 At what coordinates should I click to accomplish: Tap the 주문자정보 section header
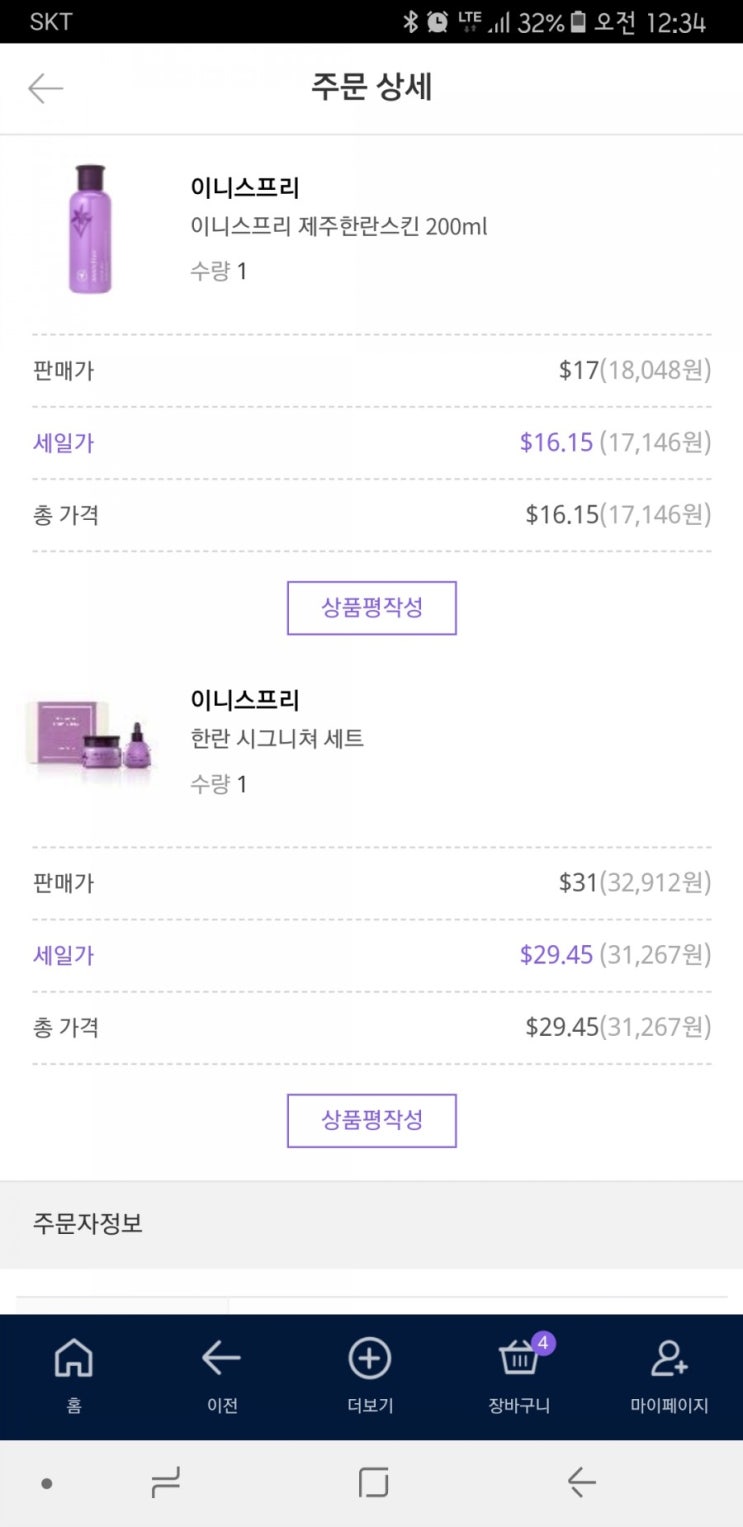click(88, 1223)
